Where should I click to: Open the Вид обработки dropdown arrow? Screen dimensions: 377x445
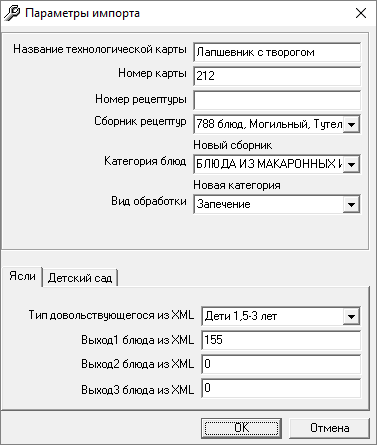(351, 204)
